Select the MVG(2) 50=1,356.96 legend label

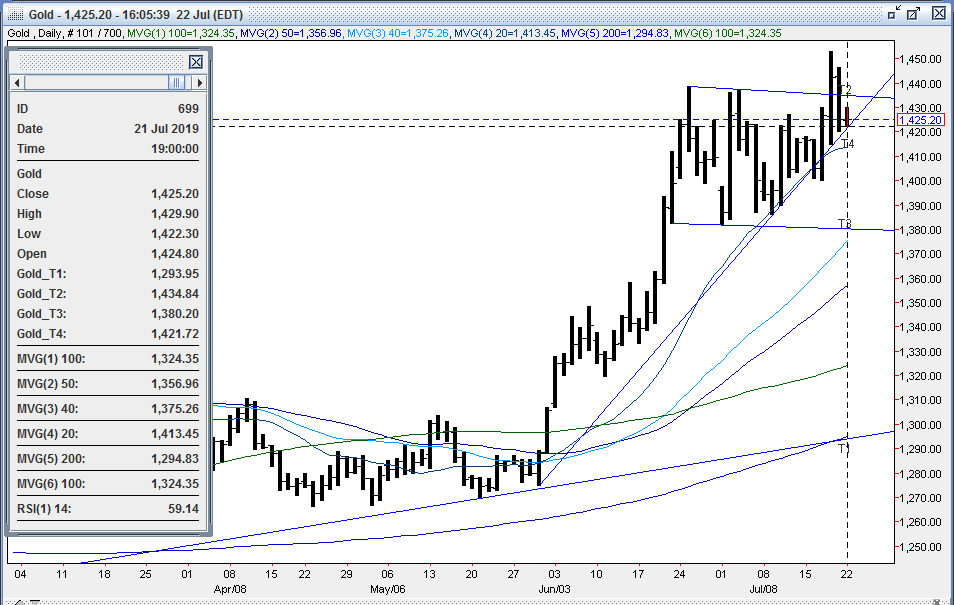click(x=291, y=33)
